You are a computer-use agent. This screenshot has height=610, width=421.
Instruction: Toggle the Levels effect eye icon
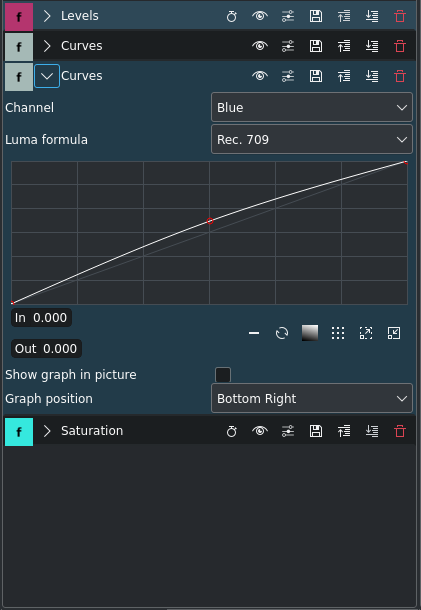coord(260,16)
